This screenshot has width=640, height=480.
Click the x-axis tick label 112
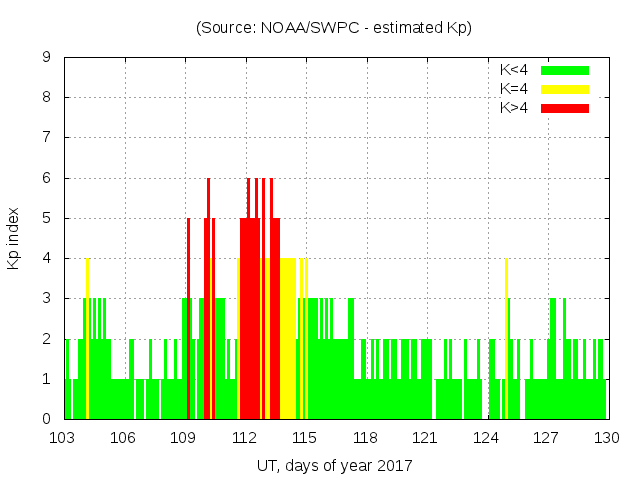coord(245,438)
